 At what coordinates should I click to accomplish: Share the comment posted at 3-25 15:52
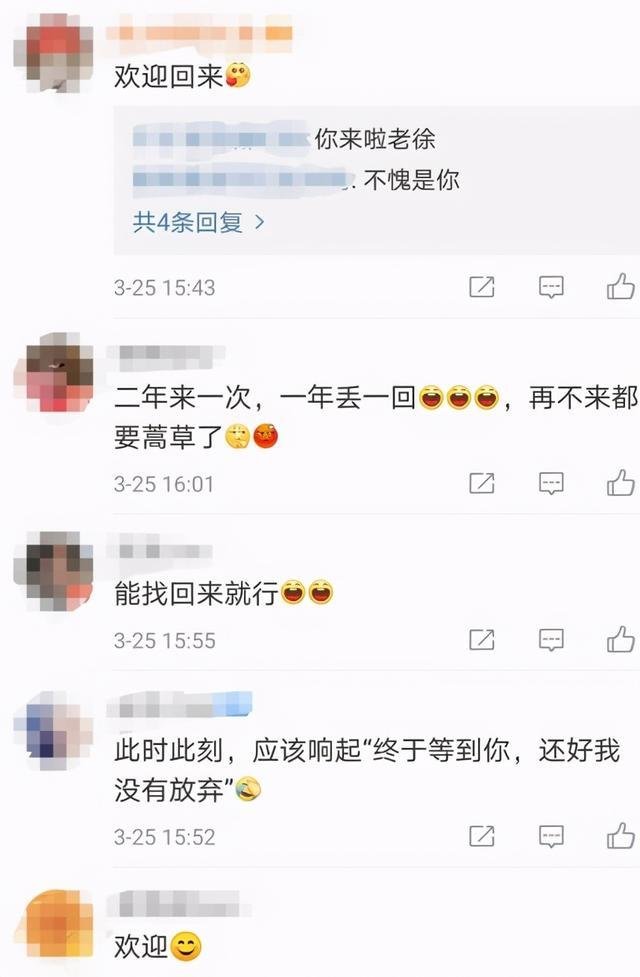pos(482,836)
